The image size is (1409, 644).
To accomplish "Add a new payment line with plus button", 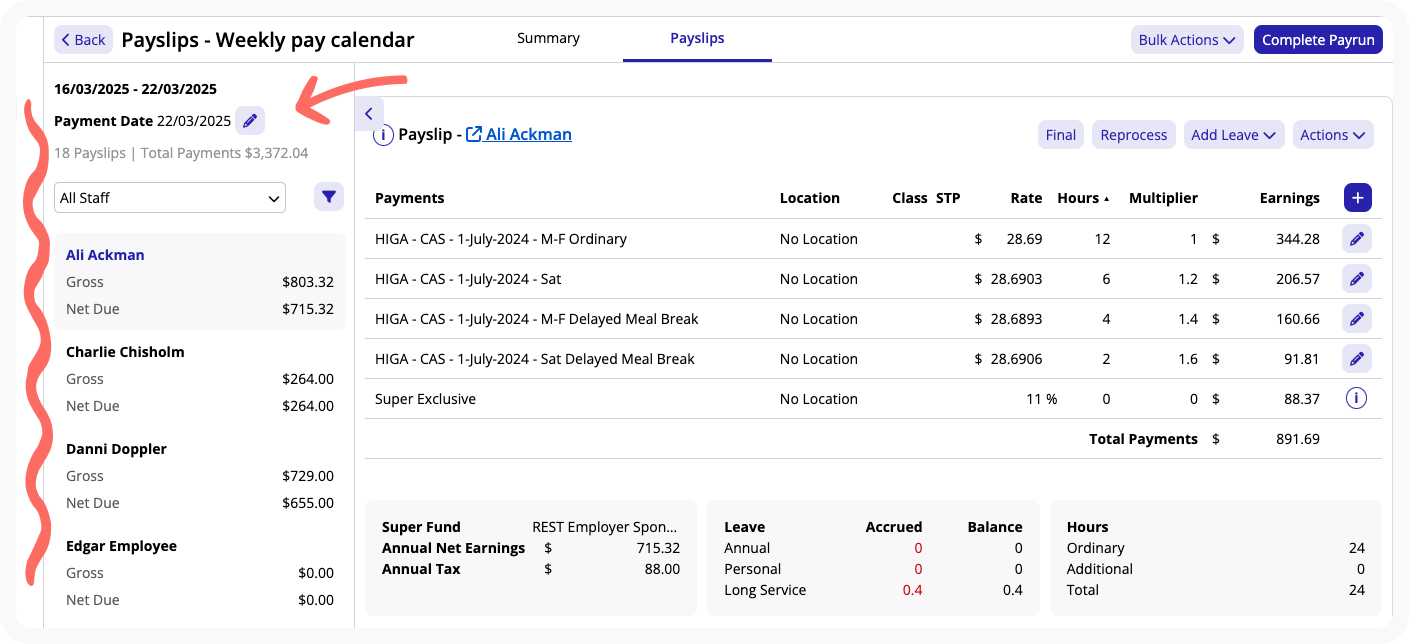I will click(x=1357, y=198).
